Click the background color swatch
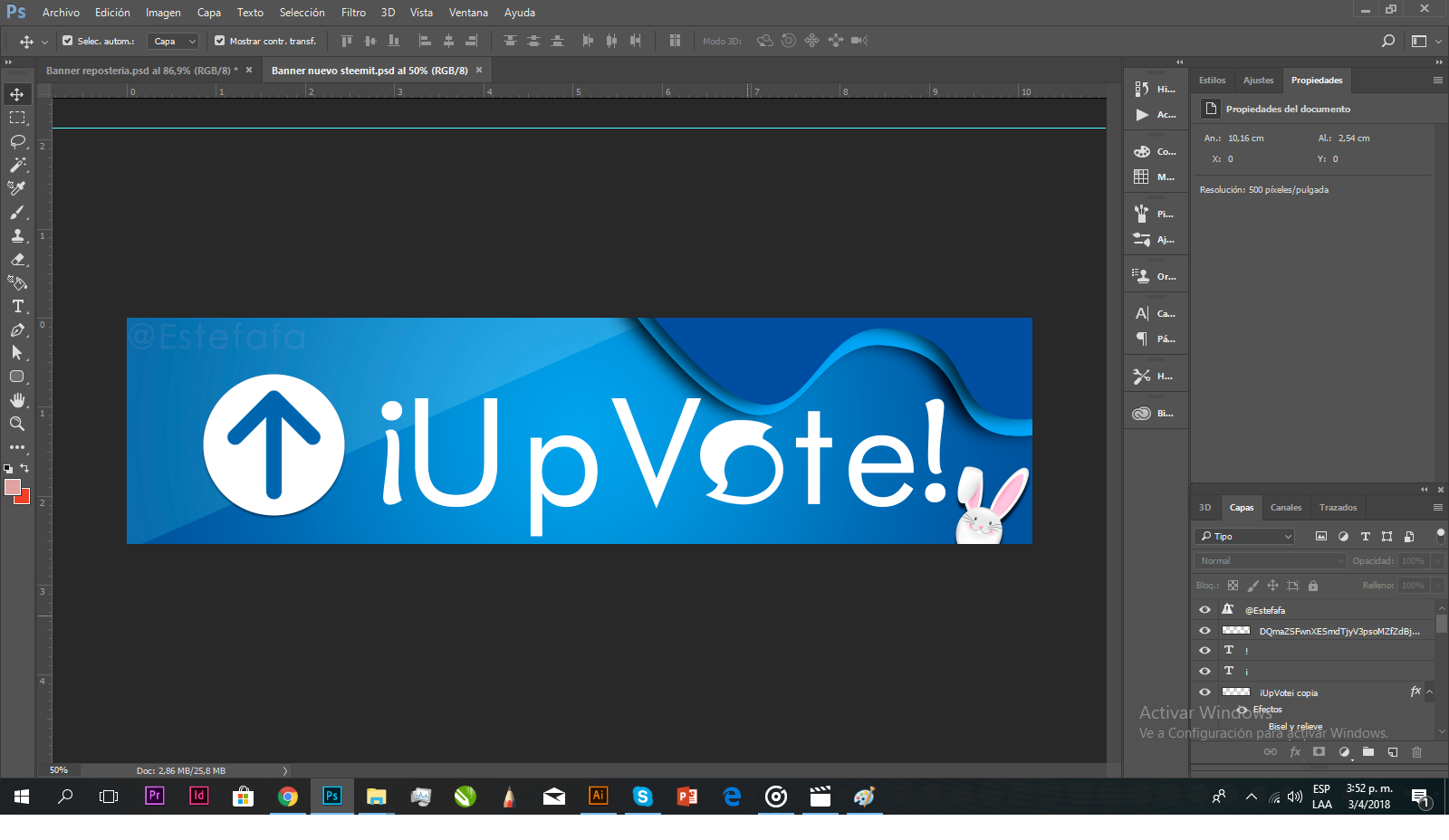 pyautogui.click(x=24, y=498)
